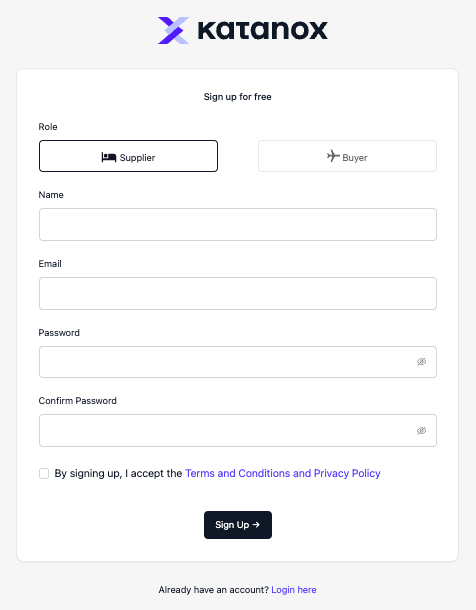Focus the Name input field
This screenshot has width=476, height=610.
tap(238, 224)
